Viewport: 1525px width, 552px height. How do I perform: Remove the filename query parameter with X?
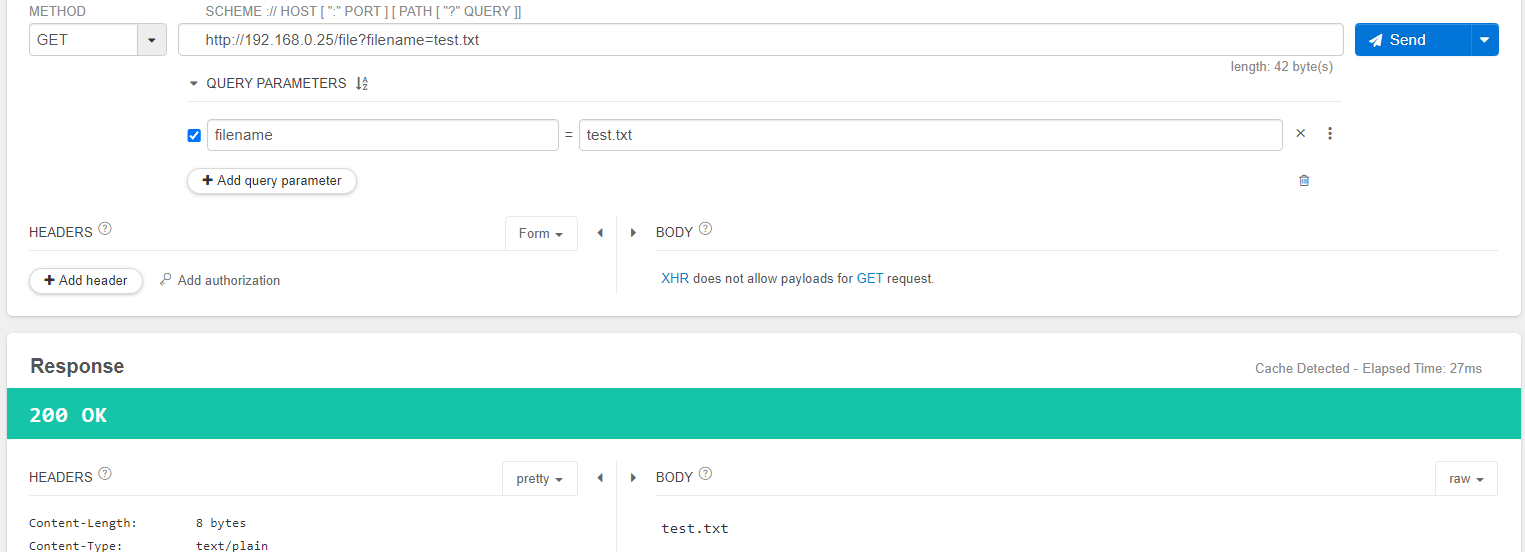[1300, 133]
